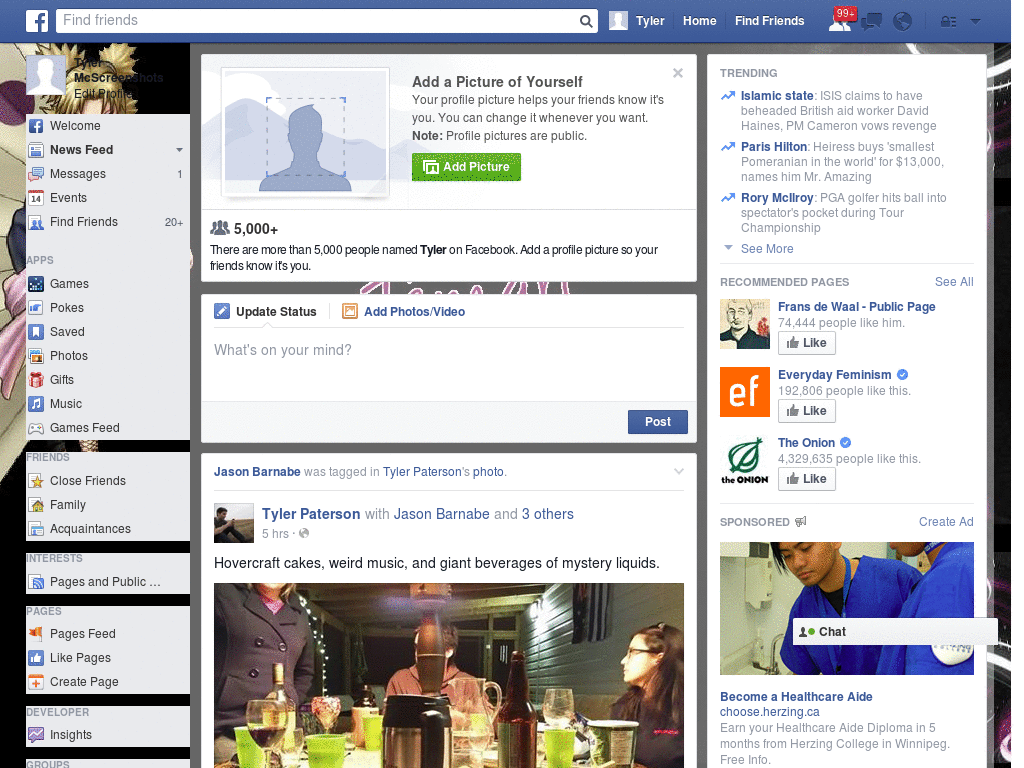The width and height of the screenshot is (1024, 768).
Task: Like The Onion page
Action: click(807, 479)
